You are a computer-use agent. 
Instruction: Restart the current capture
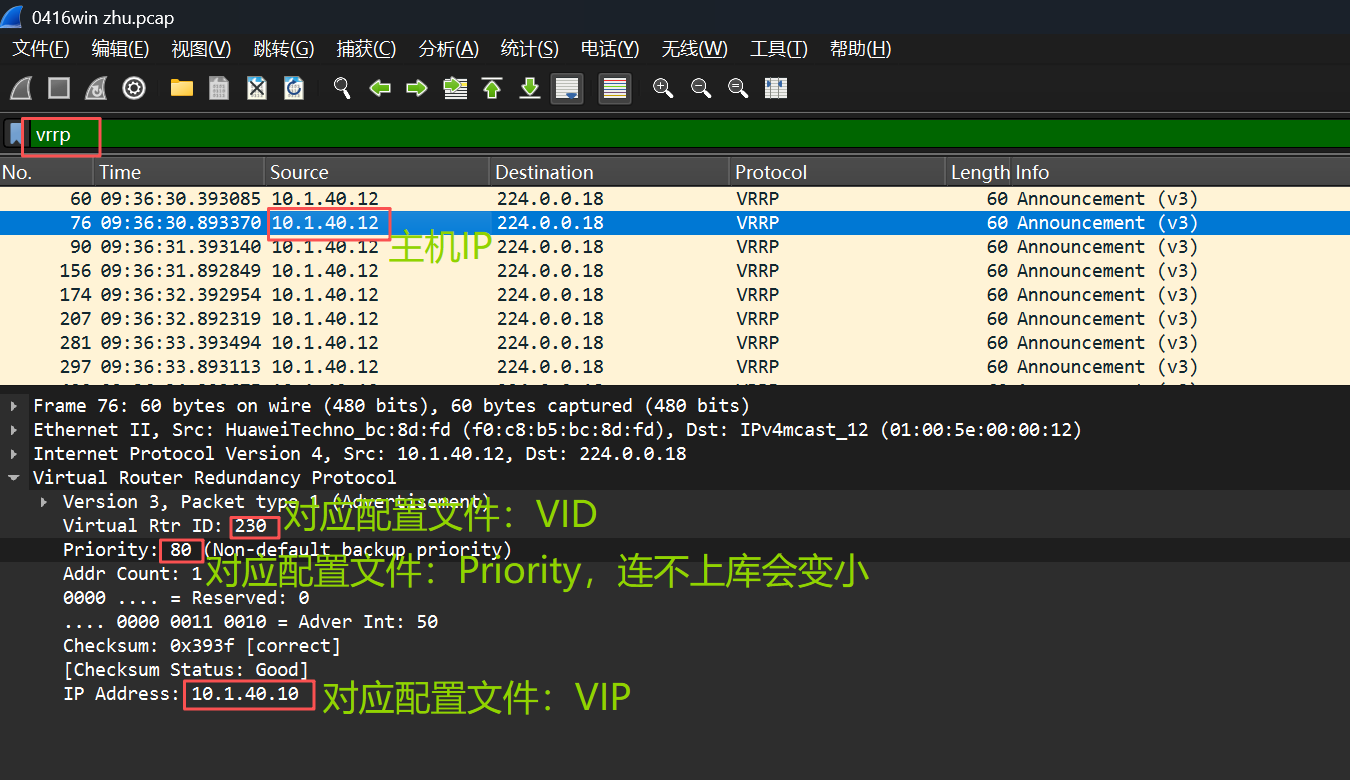pos(96,88)
